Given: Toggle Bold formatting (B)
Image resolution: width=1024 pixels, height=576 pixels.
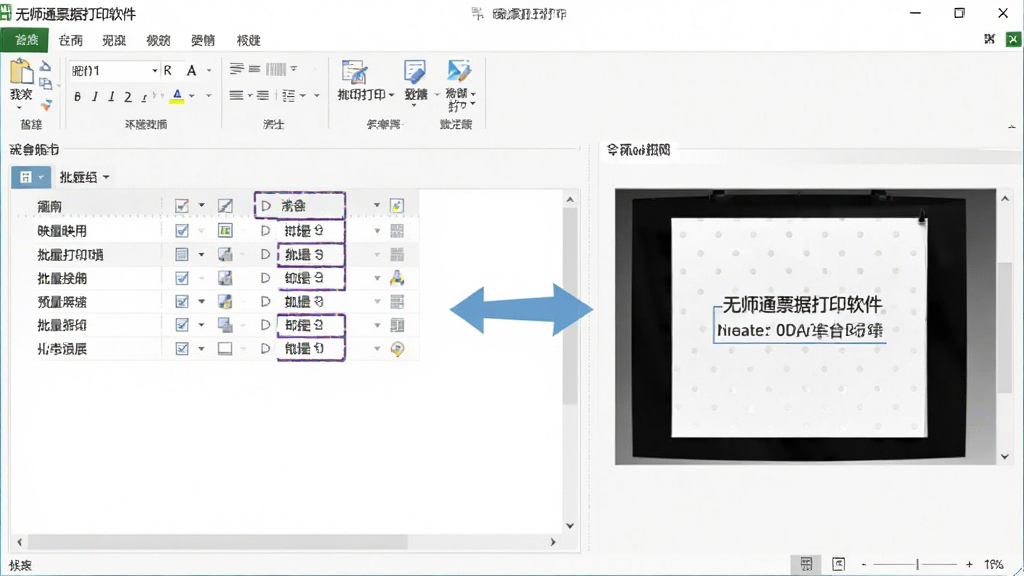Looking at the screenshot, I should point(78,97).
